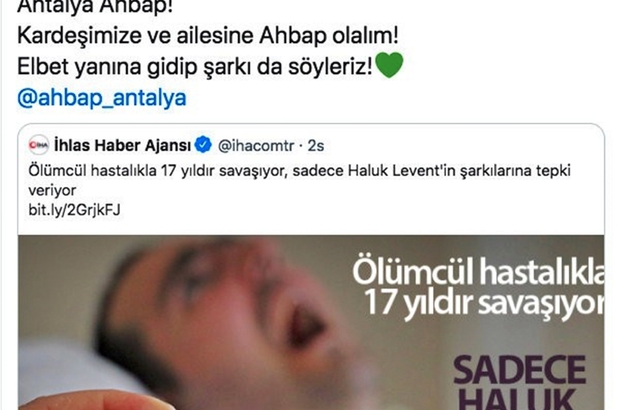Image resolution: width=620 pixels, height=410 pixels.
Task: Open the @ihacomtr handle
Action: coord(256,146)
